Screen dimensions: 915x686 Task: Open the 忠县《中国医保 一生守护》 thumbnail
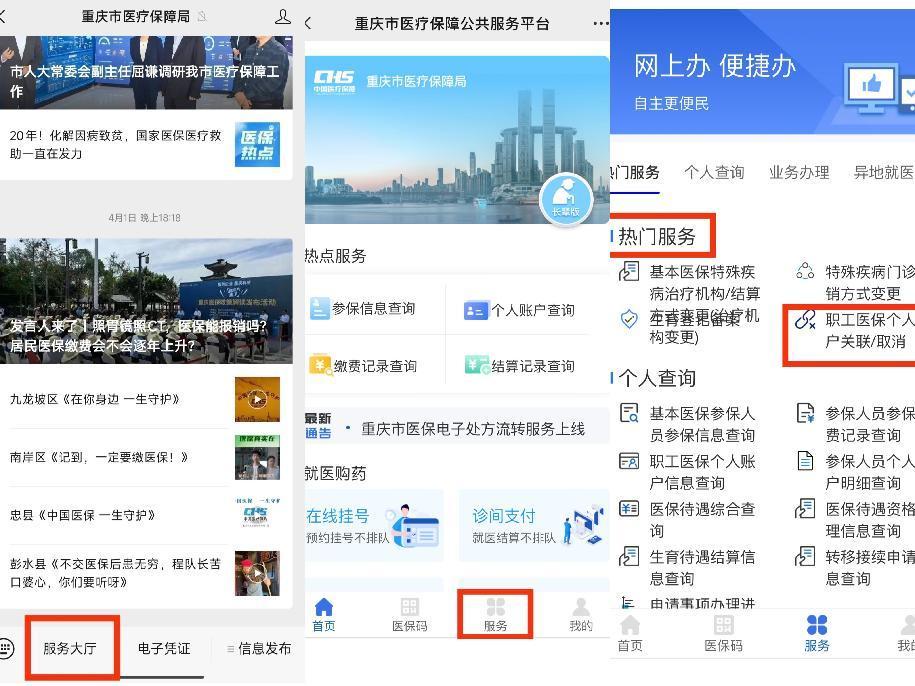pos(257,515)
